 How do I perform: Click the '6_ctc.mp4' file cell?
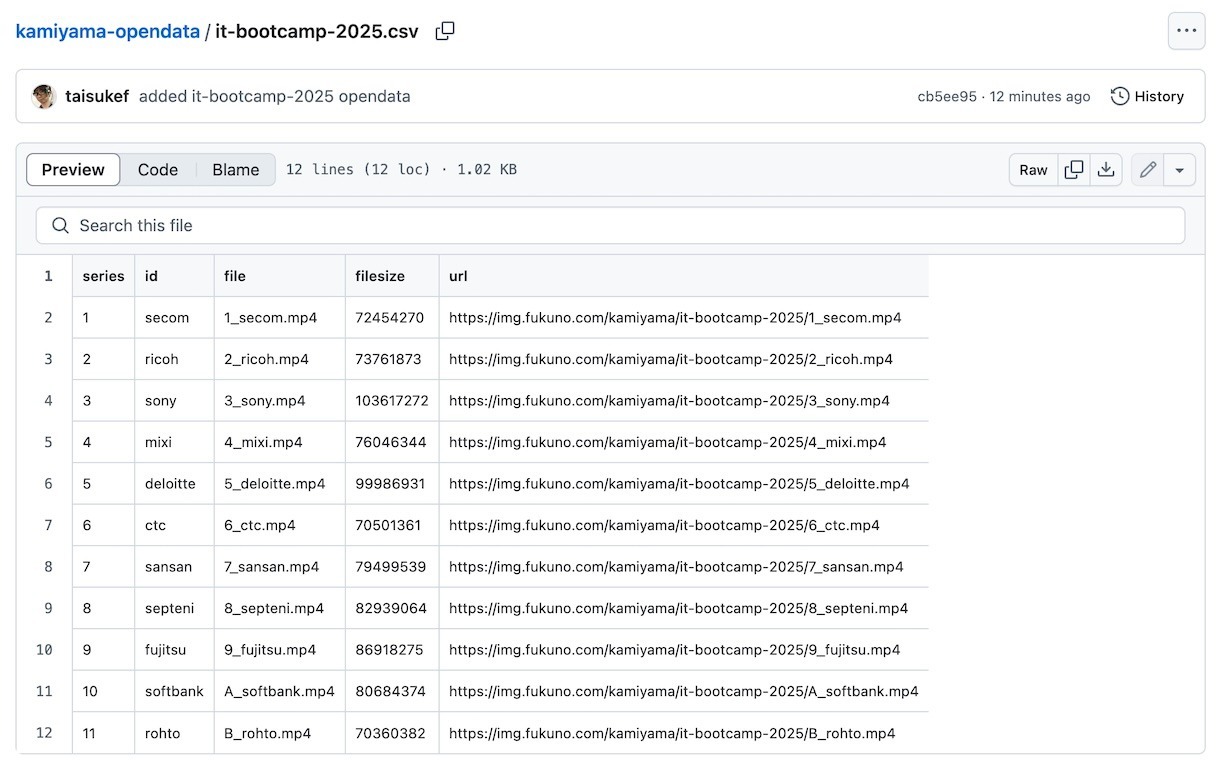pos(280,525)
